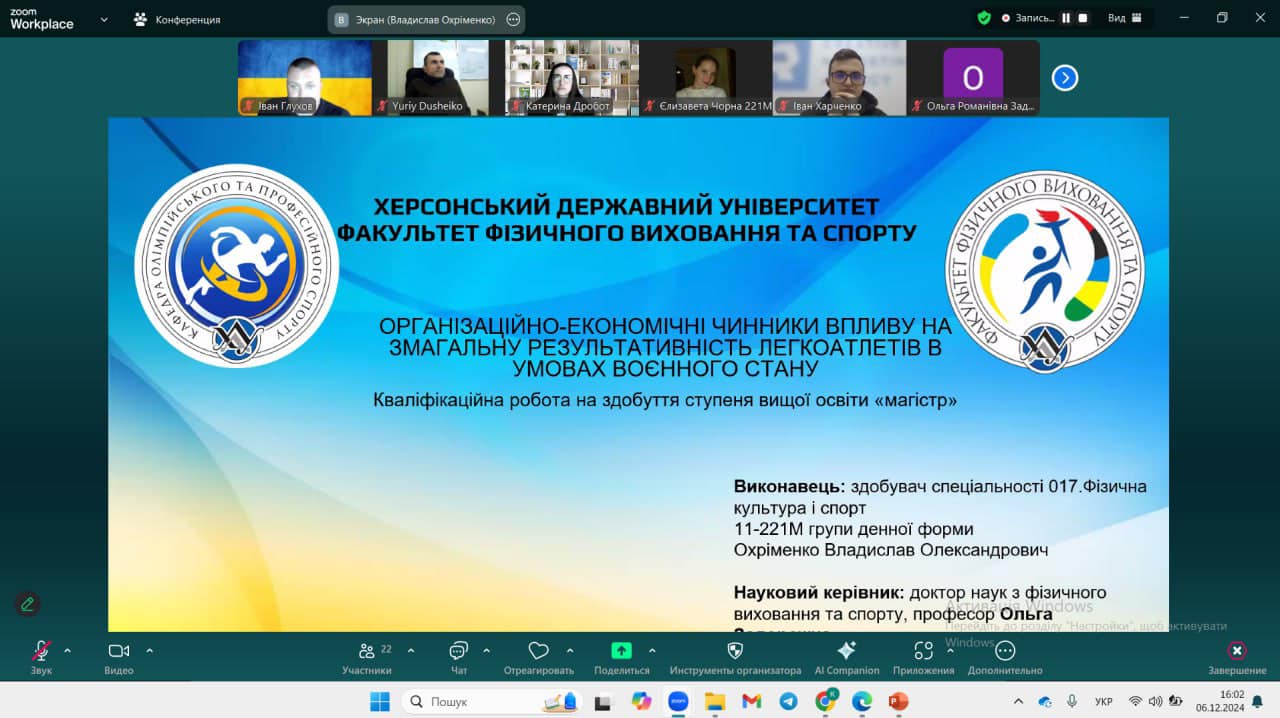Launch the AI Companion sparkle icon

[847, 651]
